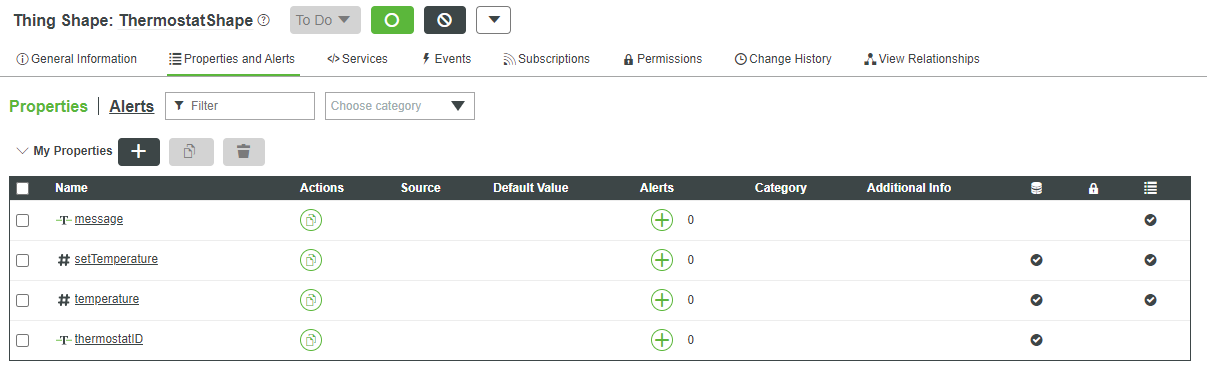
Task: Collapse the My Properties section
Action: point(23,151)
